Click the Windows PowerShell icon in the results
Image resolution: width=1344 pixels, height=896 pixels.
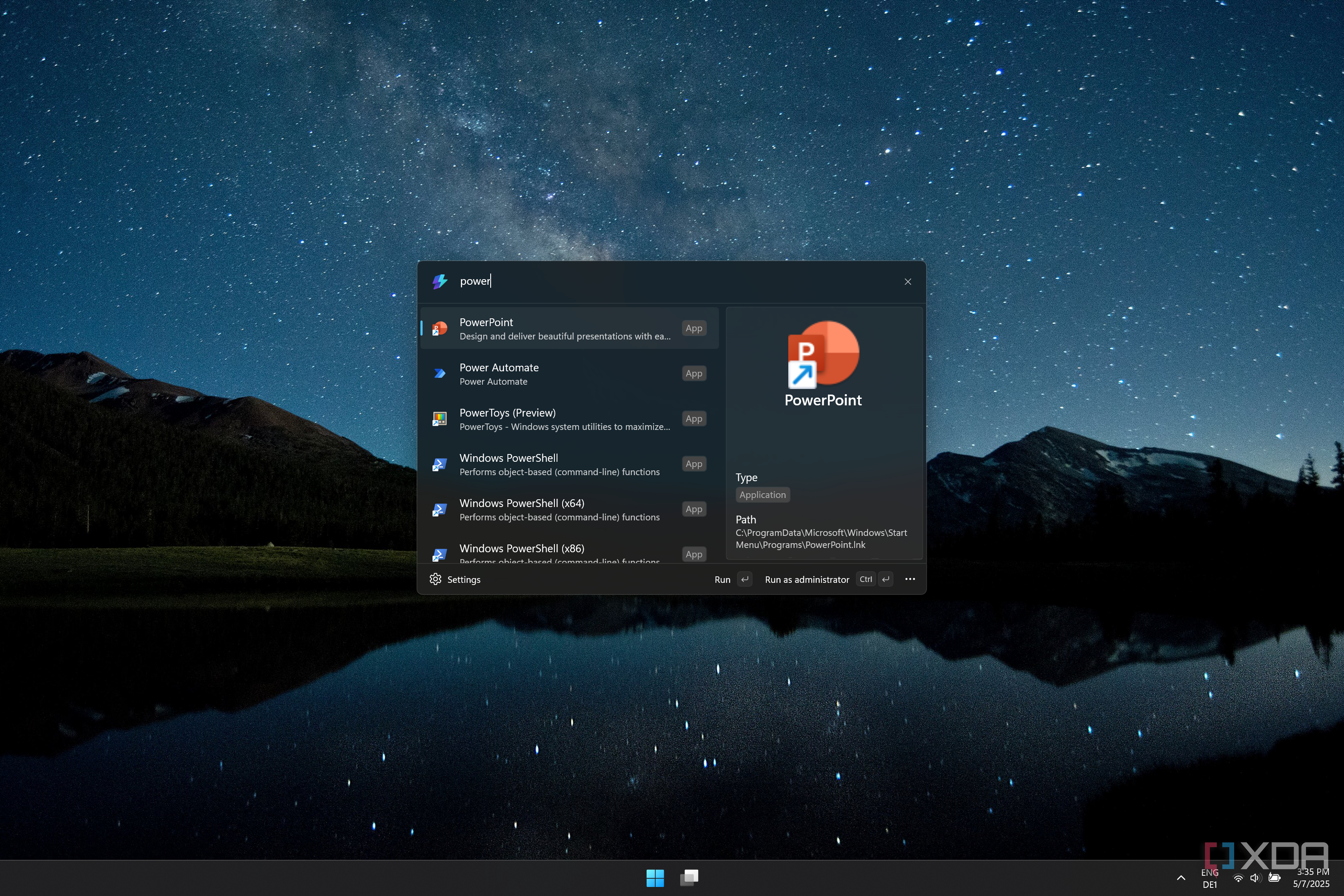point(439,464)
